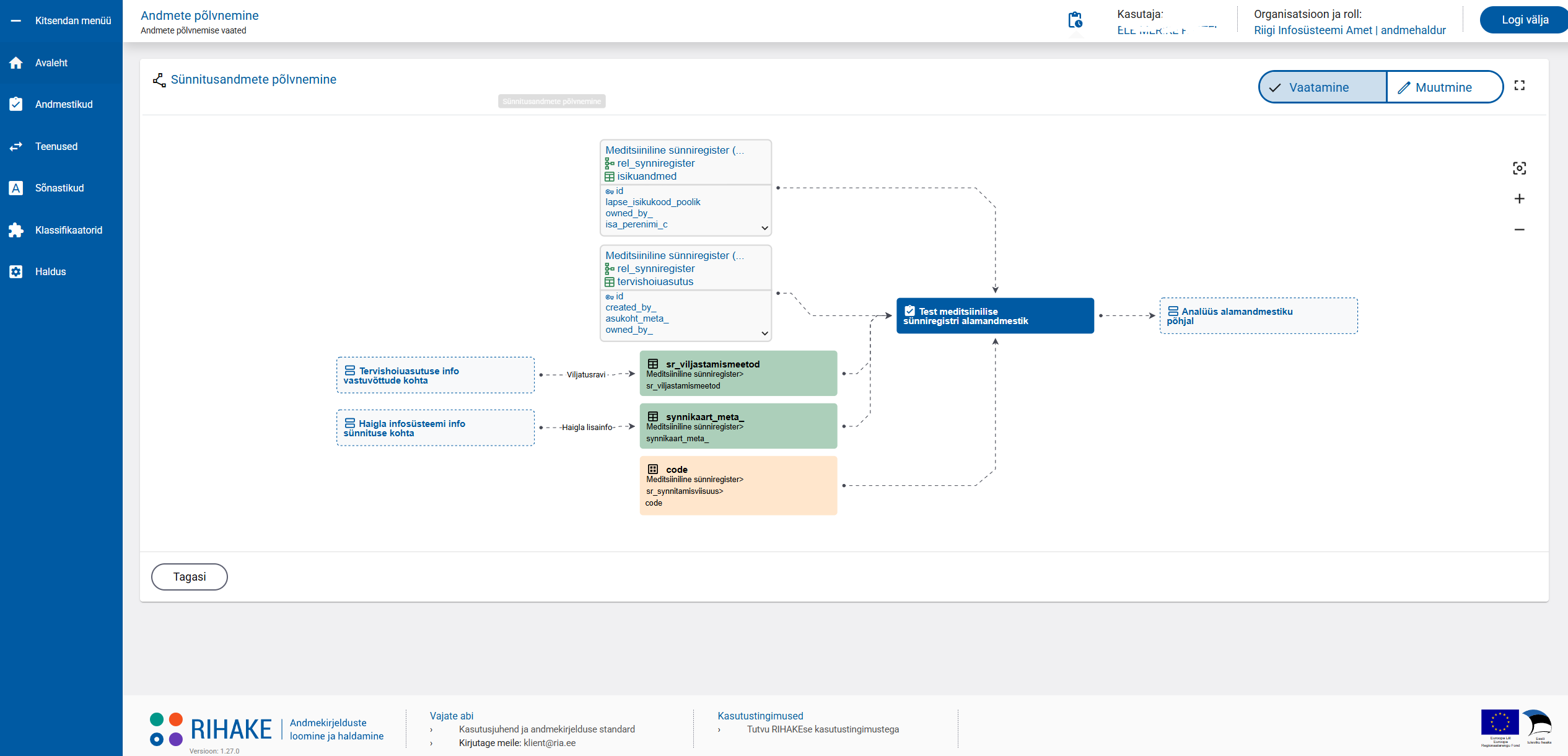Expand isikuandmed table field list chevron
The image size is (1568, 756).
point(764,228)
